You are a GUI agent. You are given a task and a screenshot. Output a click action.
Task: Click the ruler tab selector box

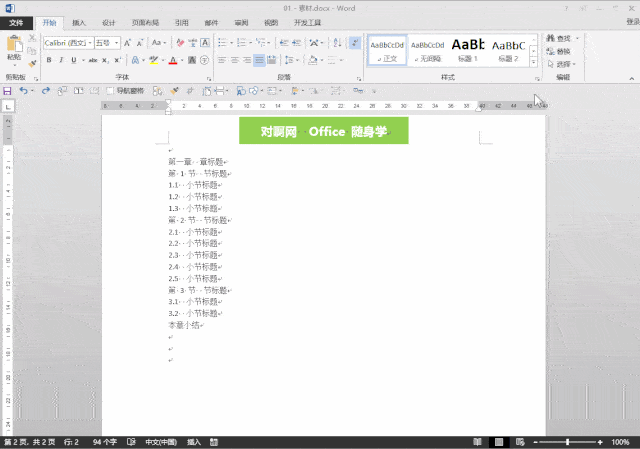(8, 107)
